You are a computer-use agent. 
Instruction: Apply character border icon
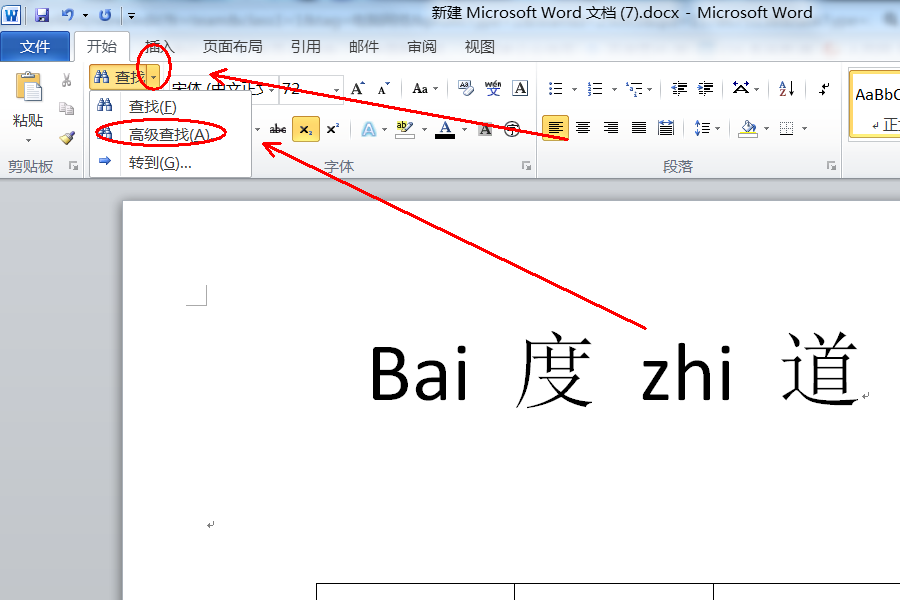coord(520,88)
